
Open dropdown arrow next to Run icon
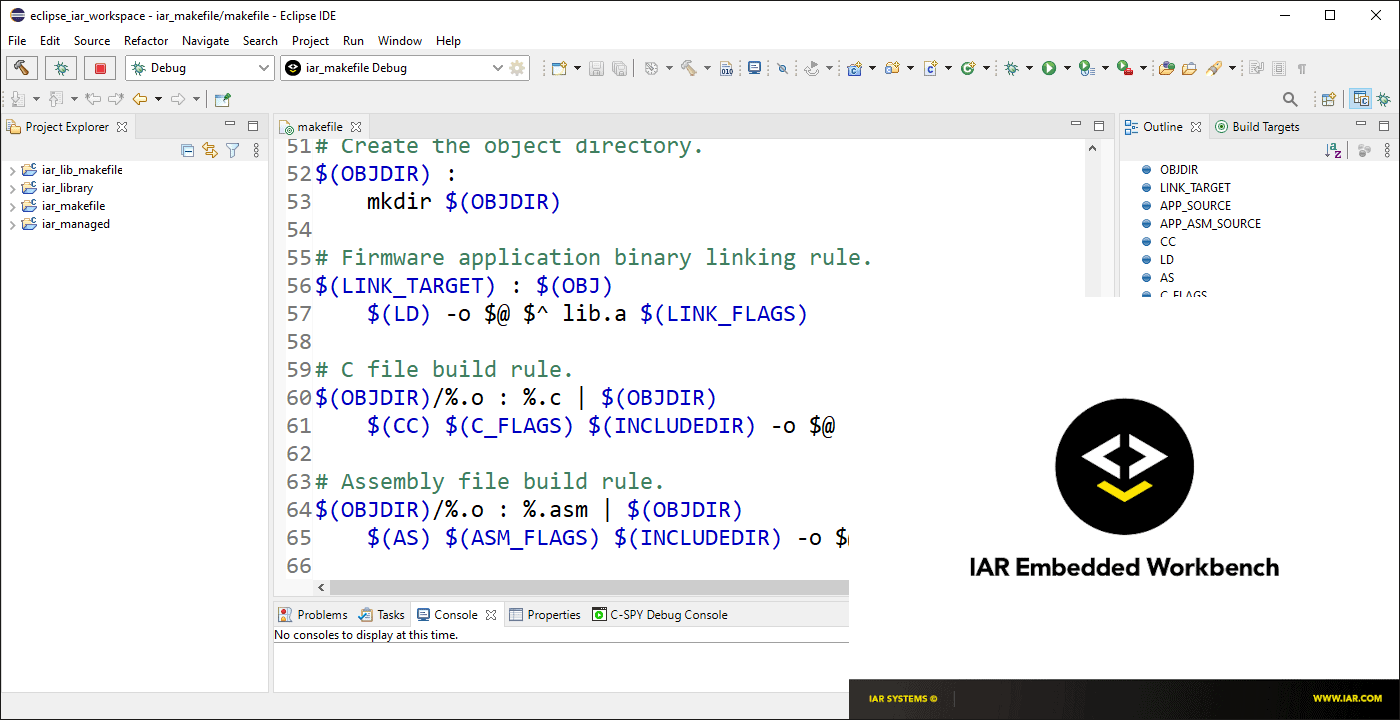[x=1067, y=68]
